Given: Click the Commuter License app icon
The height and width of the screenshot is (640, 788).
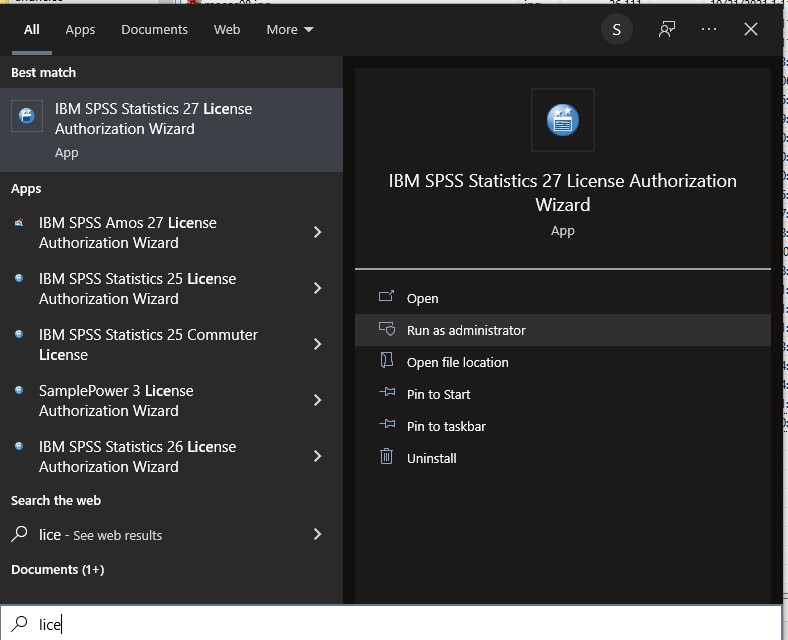Looking at the screenshot, I should pyautogui.click(x=19, y=334).
